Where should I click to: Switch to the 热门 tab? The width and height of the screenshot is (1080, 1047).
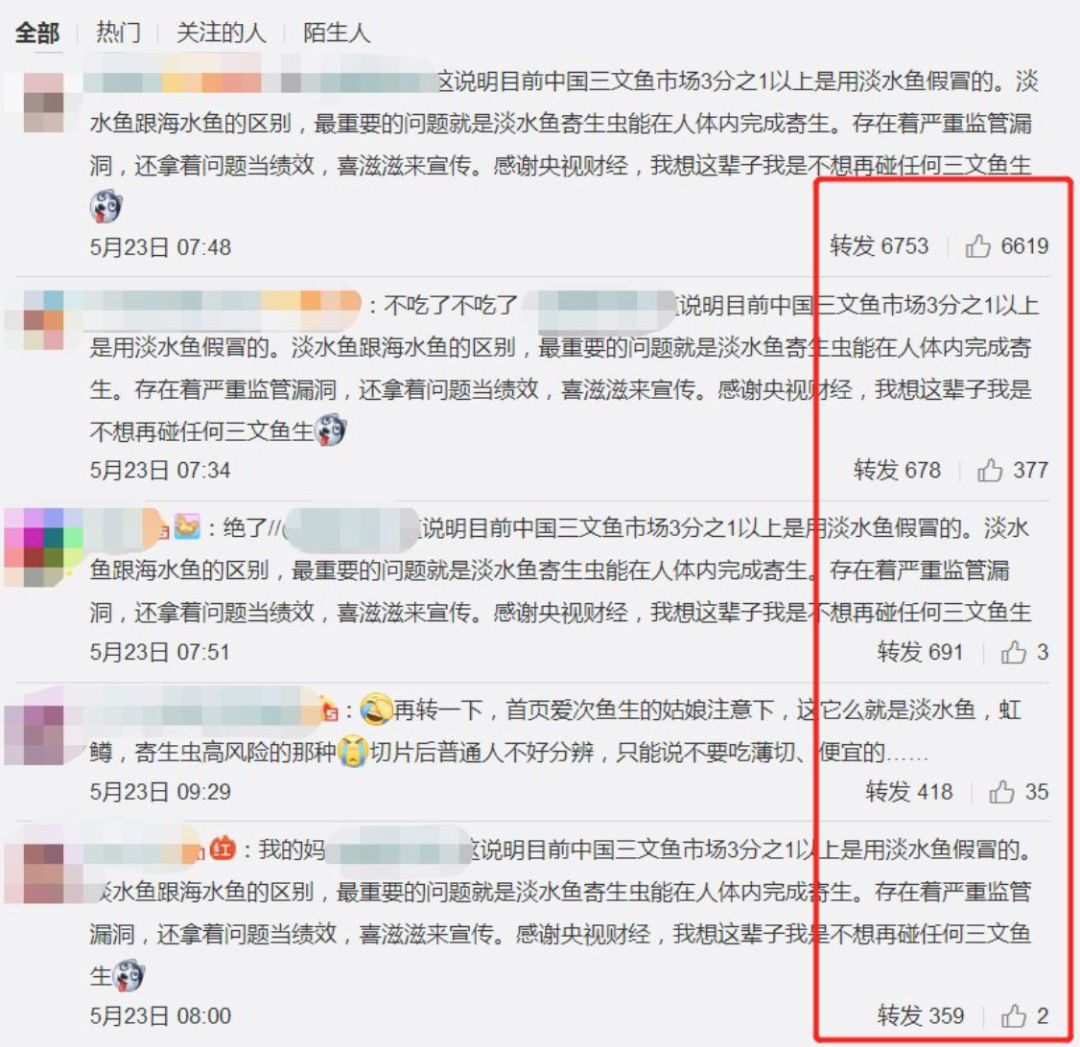click(x=118, y=32)
